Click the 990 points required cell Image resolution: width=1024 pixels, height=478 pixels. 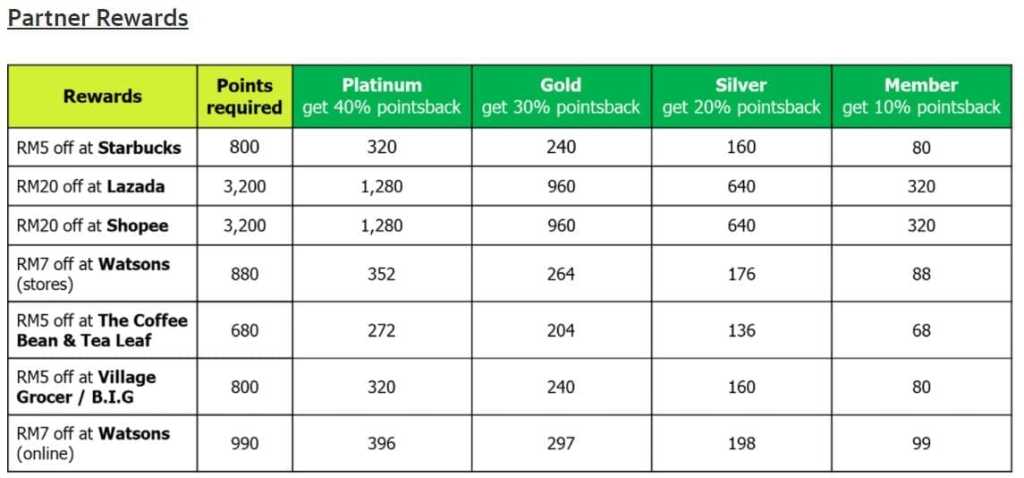(x=243, y=443)
